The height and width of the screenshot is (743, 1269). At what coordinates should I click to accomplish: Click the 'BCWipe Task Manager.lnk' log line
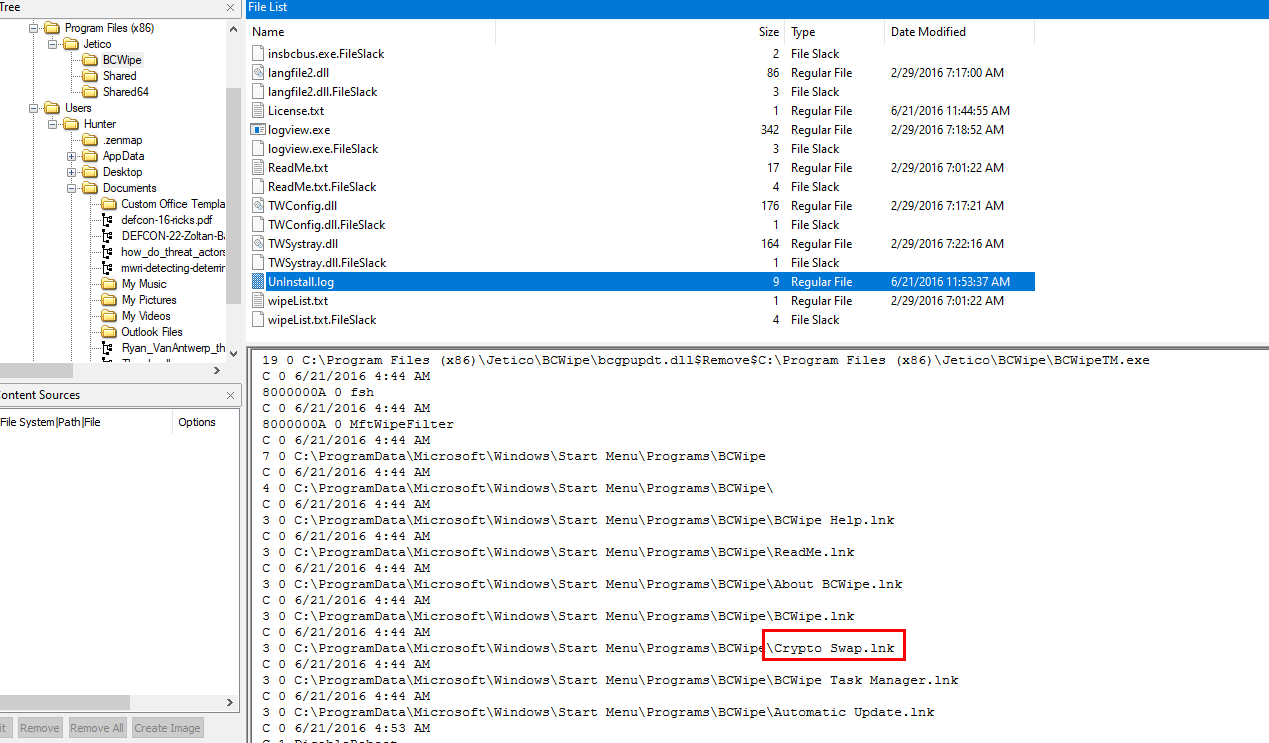(610, 680)
